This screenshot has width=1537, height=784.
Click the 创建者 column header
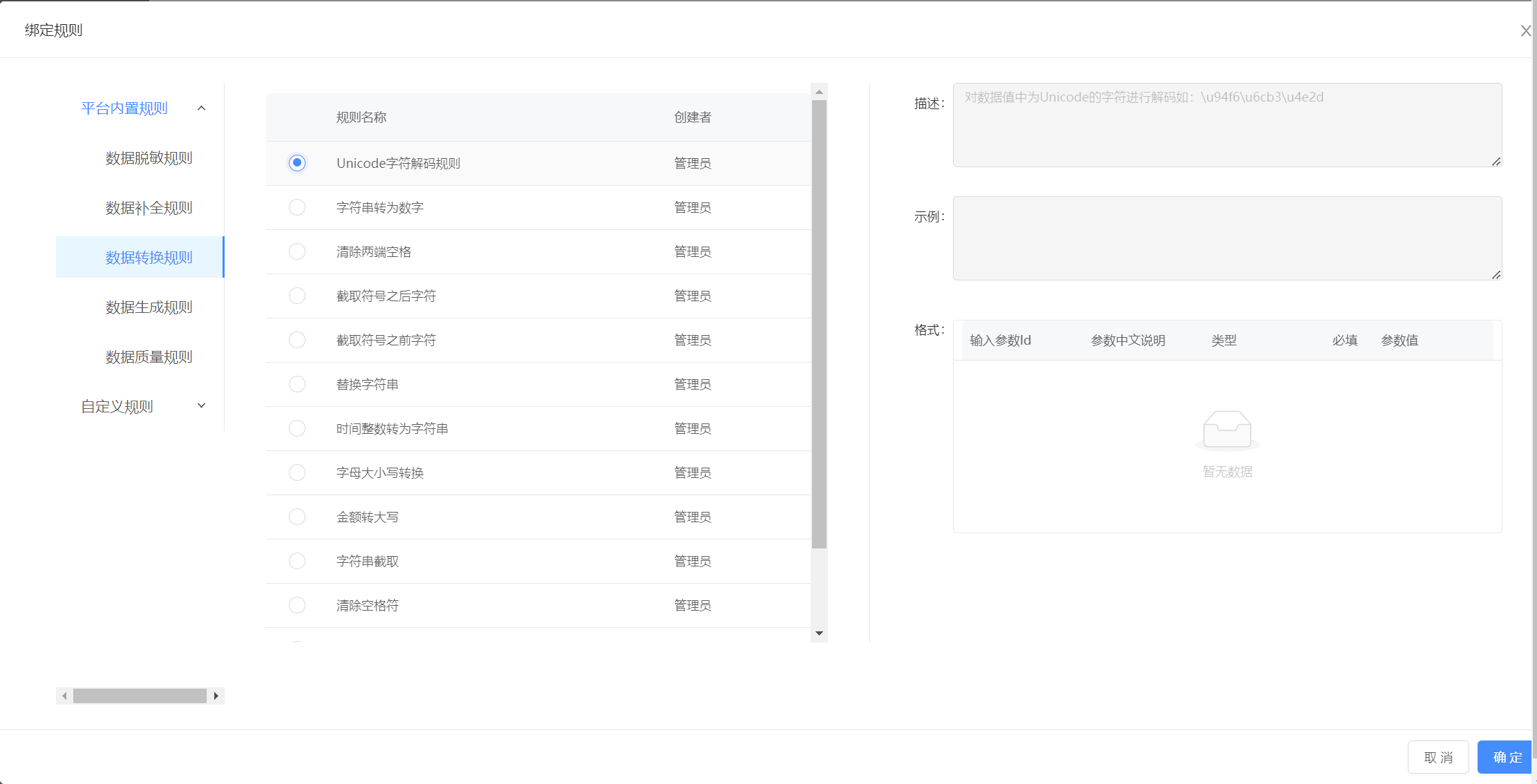[x=692, y=117]
